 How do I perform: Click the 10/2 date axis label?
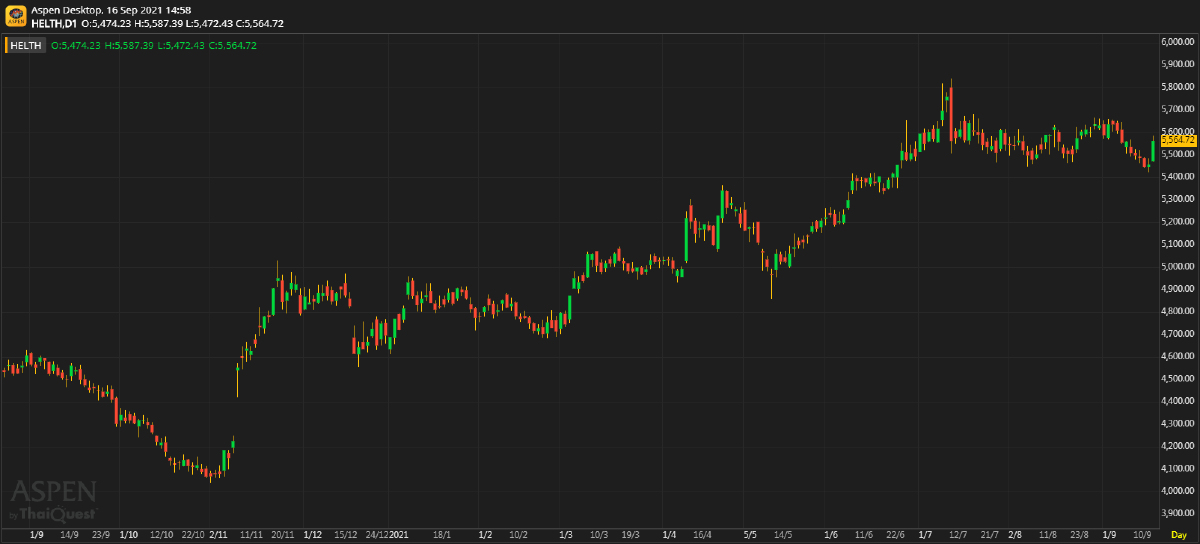518,535
